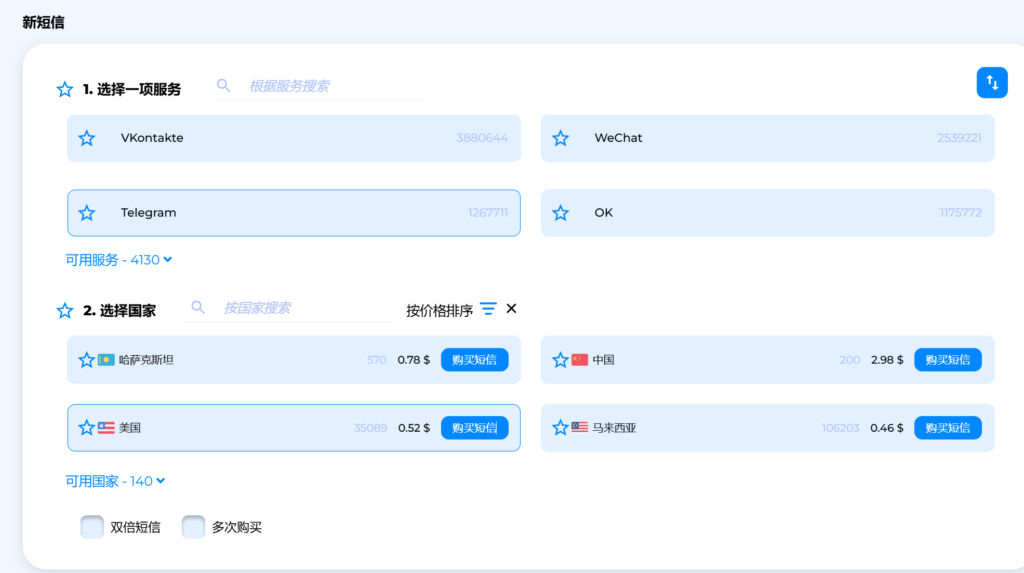Image resolution: width=1024 pixels, height=573 pixels.
Task: Click the 0.46 $ price for 马来西亚
Action: coord(887,428)
